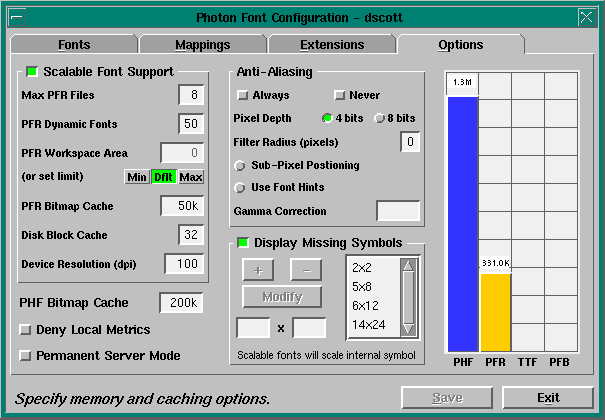Image resolution: width=605 pixels, height=420 pixels.
Task: Select 8 bits pixel depth
Action: (x=380, y=118)
